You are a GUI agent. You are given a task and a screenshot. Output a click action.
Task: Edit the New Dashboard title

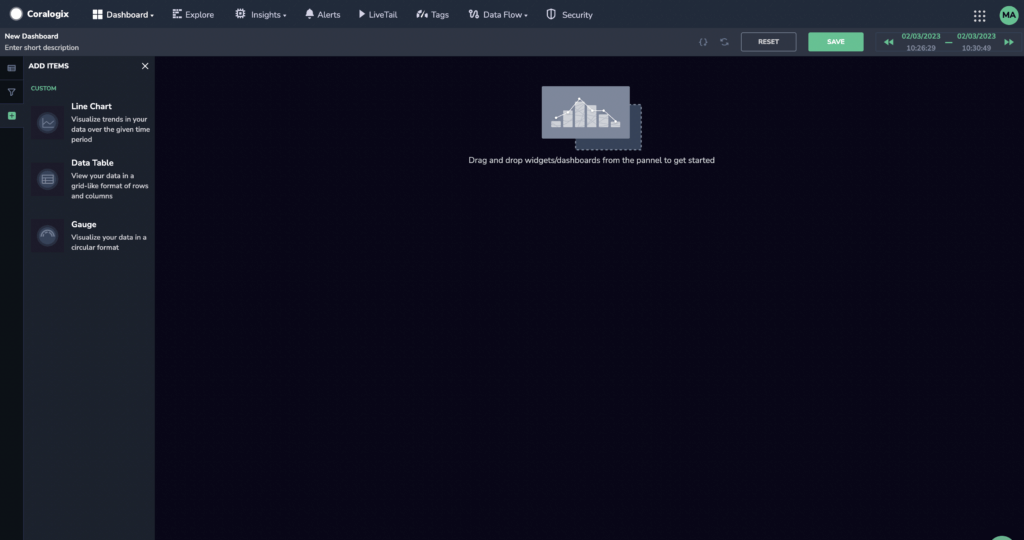[x=31, y=36]
